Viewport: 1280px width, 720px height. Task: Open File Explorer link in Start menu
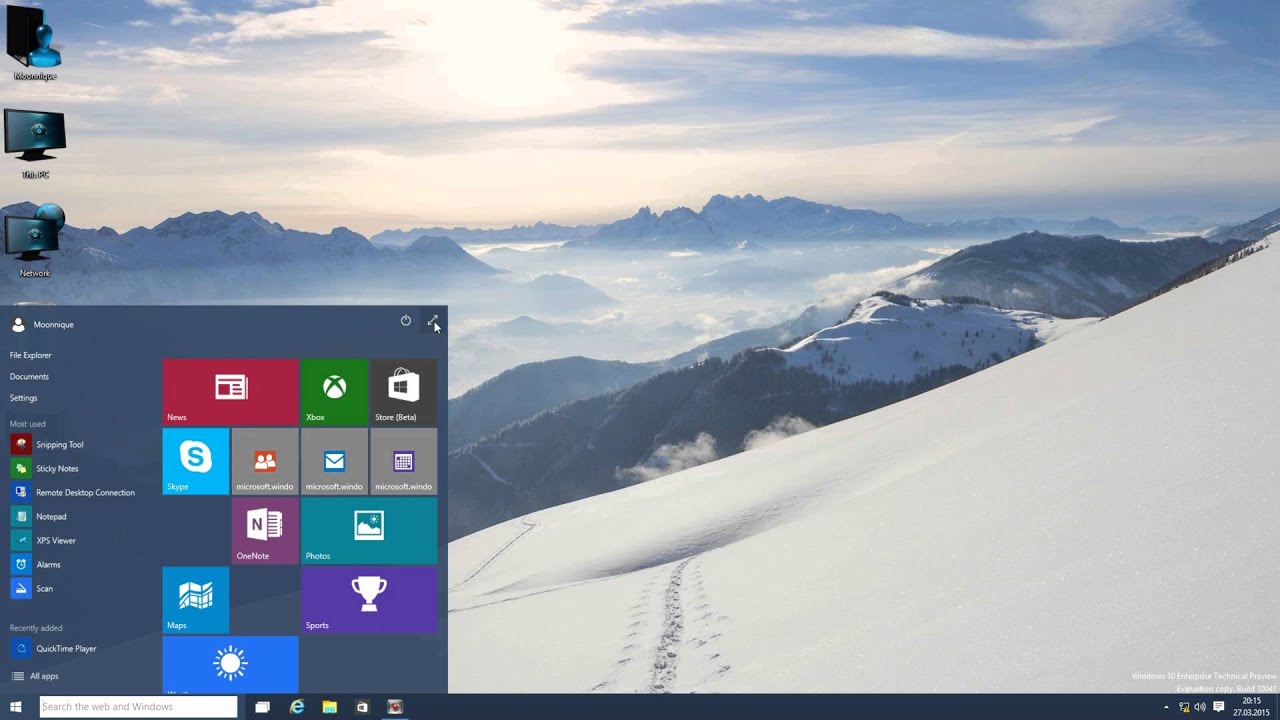tap(31, 355)
